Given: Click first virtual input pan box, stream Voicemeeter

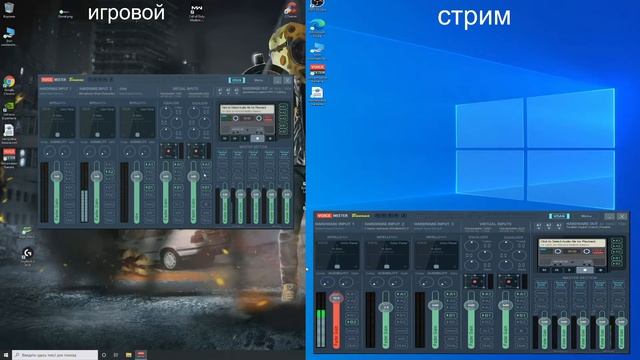Looking at the screenshot, I should [x=474, y=281].
